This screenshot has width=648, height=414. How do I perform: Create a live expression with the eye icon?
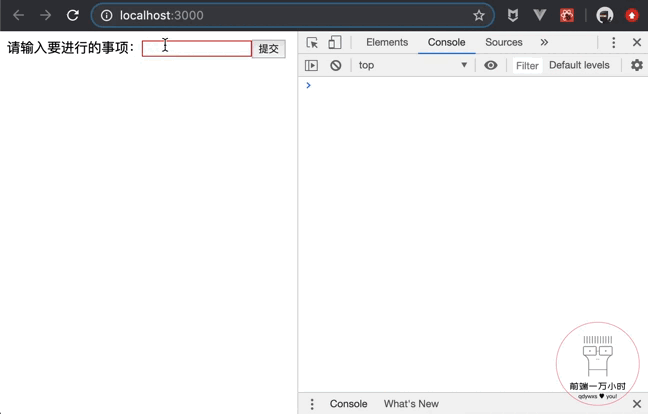(x=491, y=65)
